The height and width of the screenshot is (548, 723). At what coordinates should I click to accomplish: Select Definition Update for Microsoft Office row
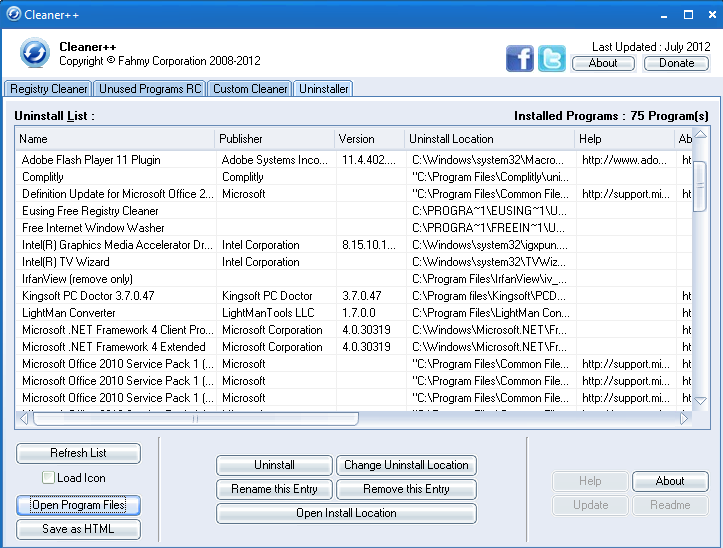(x=354, y=194)
